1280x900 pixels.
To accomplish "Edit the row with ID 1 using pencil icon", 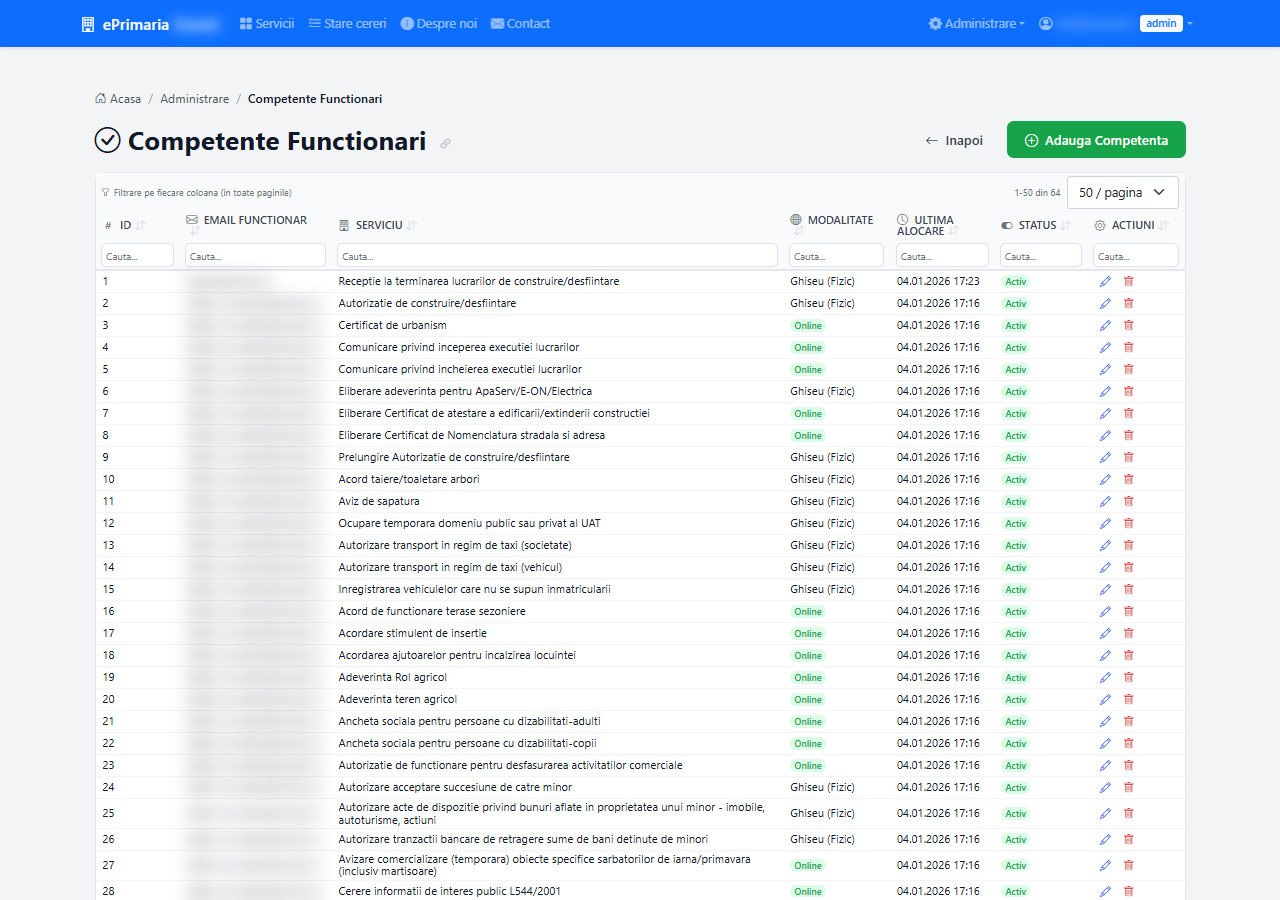I will [x=1105, y=281].
